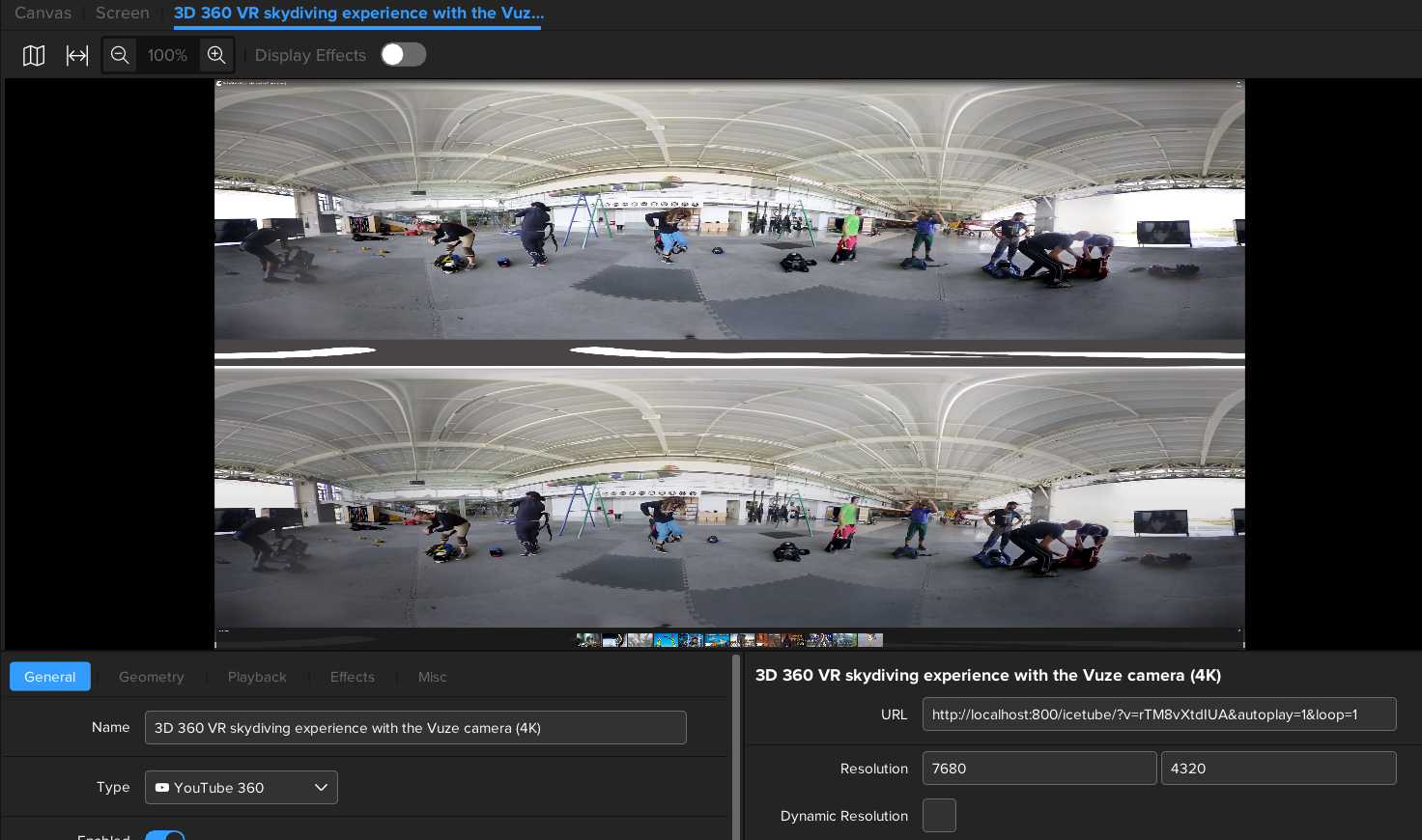The image size is (1422, 840).
Task: Open the Playback tab
Action: coord(257,677)
